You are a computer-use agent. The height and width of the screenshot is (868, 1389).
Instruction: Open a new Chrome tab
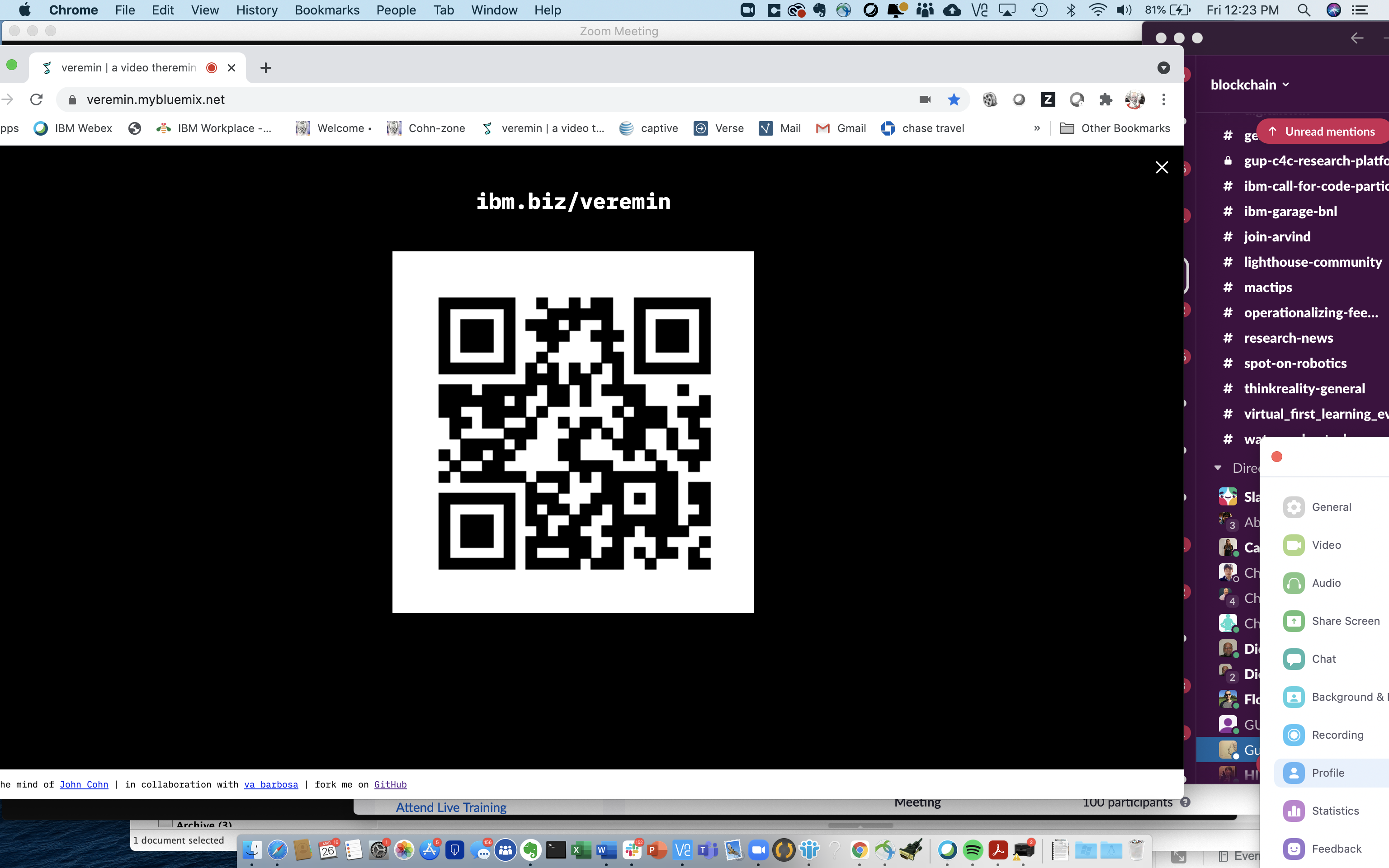(x=265, y=68)
